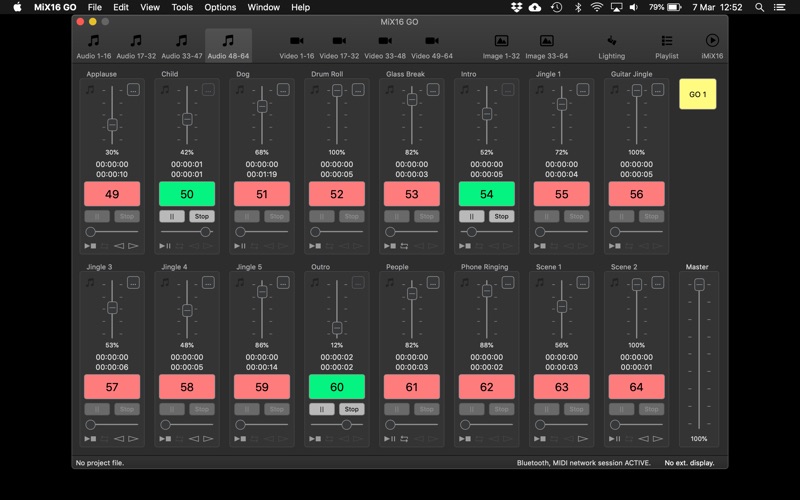
Task: Click the fade-out triangle on Scene 1
Action: click(x=583, y=439)
